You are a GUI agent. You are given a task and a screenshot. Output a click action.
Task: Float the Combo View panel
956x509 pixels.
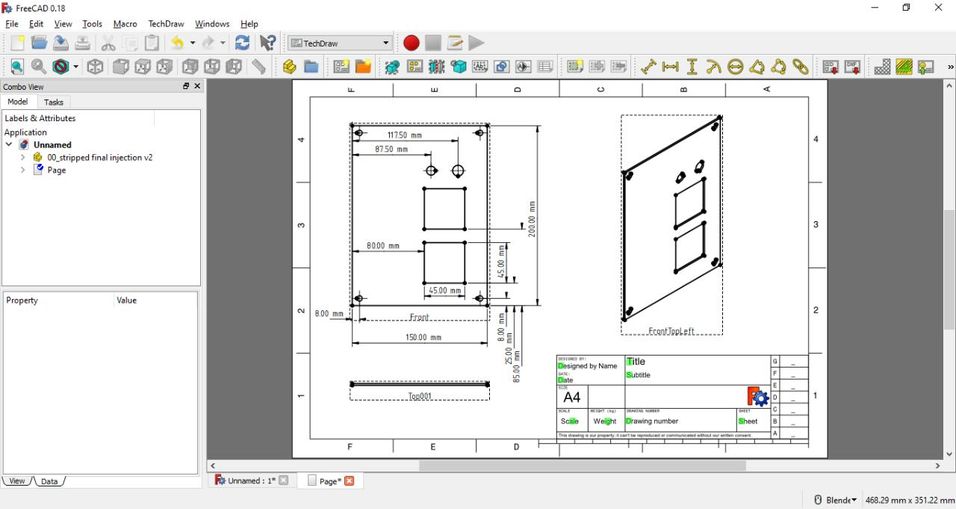coord(186,87)
